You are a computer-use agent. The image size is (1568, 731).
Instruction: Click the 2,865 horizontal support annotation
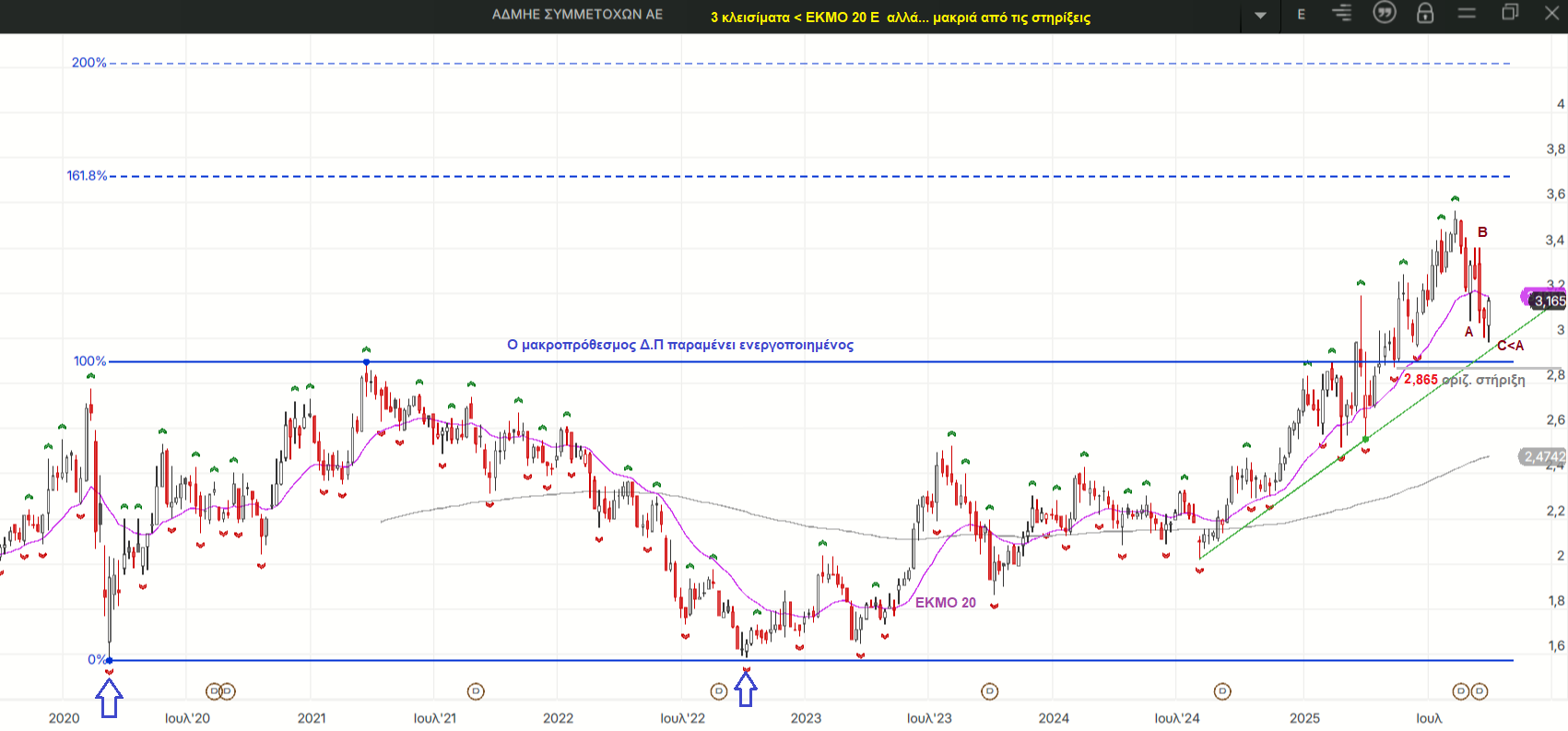coord(1464,380)
